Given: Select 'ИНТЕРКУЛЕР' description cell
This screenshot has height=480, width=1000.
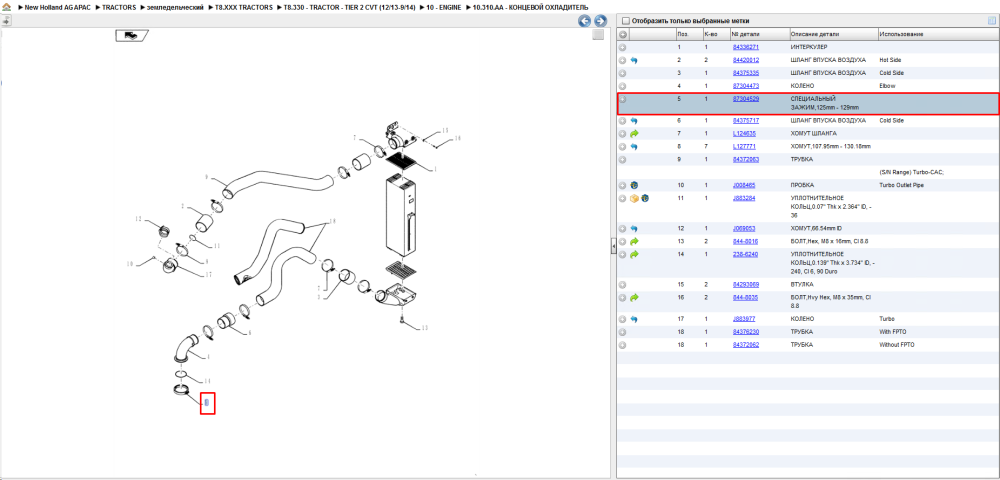Looking at the screenshot, I should click(809, 47).
